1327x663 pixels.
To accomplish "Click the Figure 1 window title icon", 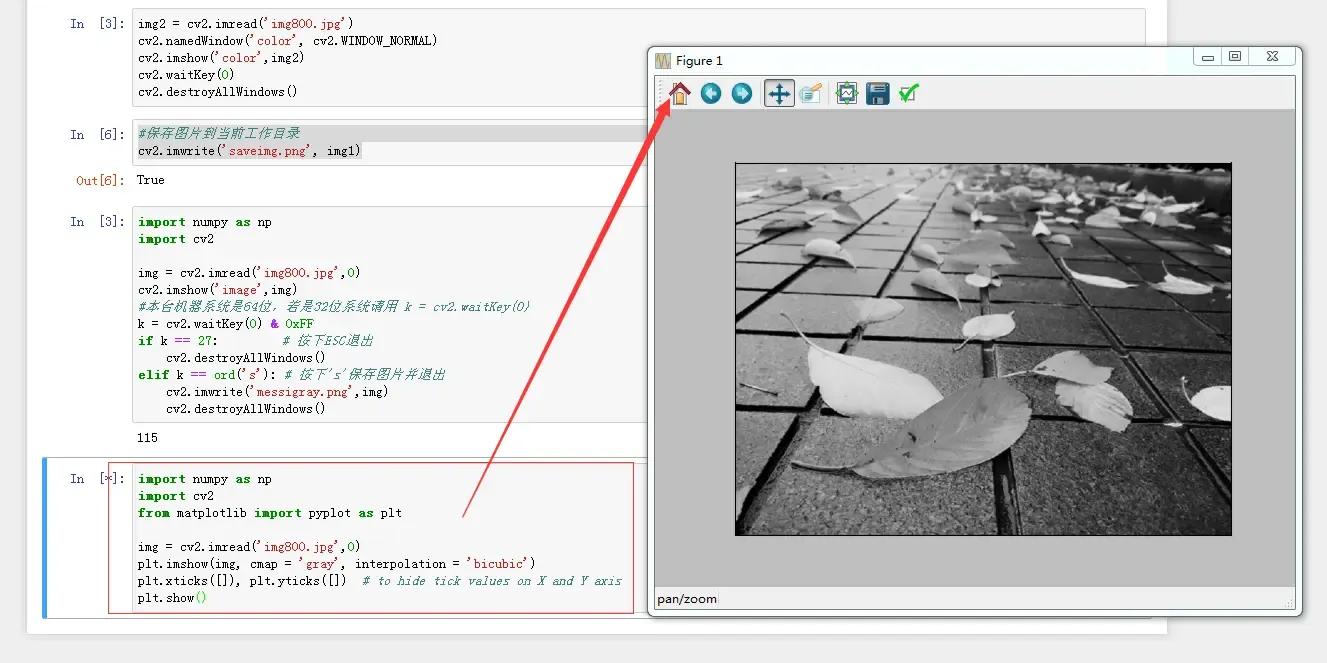I will tap(663, 61).
